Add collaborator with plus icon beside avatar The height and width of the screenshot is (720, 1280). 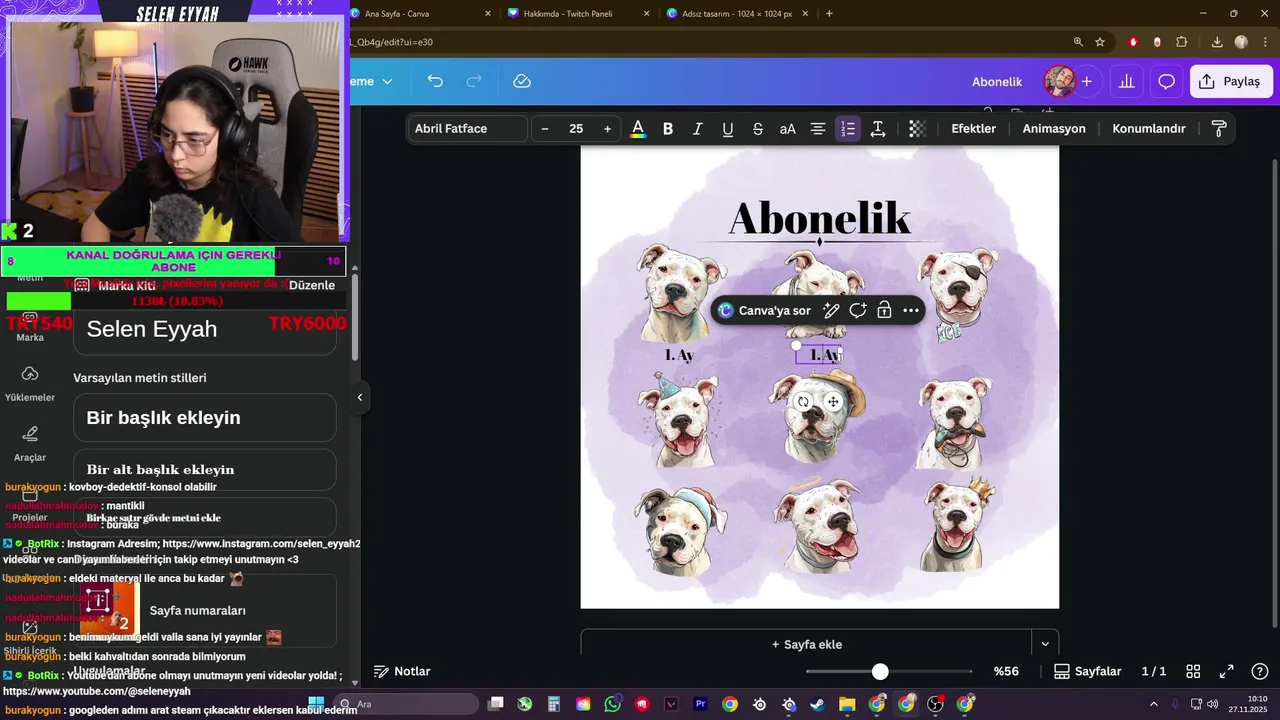[x=1087, y=81]
